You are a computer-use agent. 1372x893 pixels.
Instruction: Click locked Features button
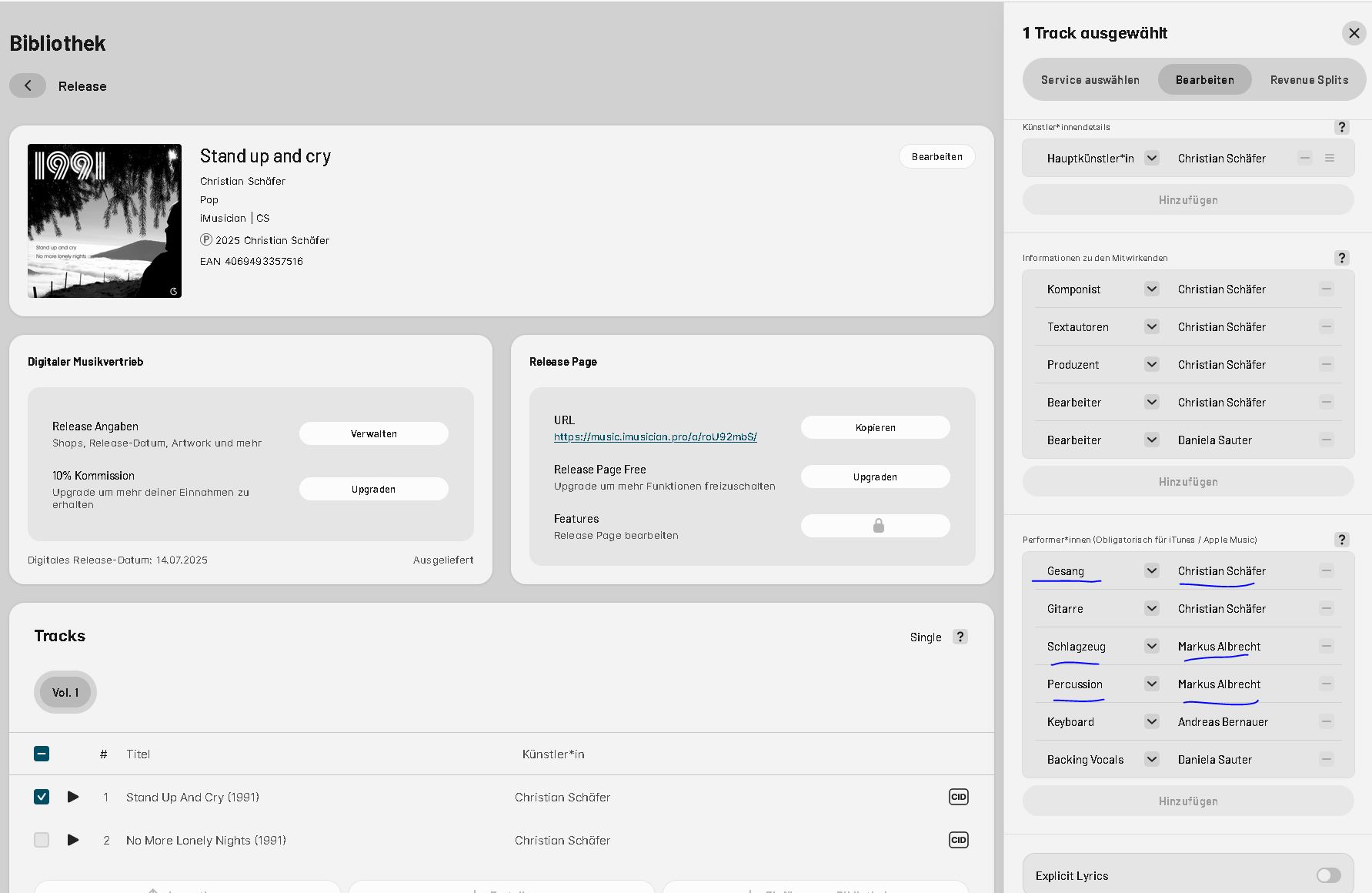876,526
